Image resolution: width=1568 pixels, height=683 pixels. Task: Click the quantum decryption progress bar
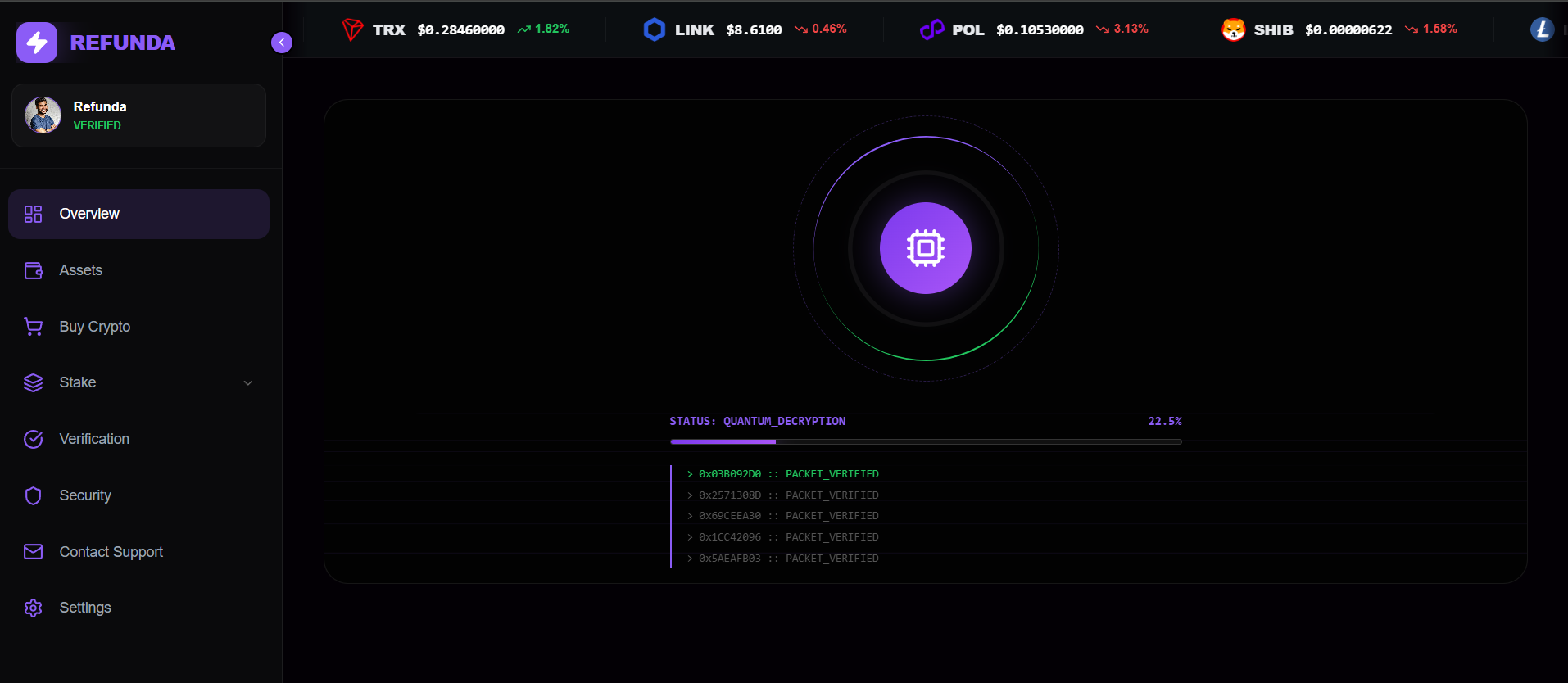pos(926,441)
